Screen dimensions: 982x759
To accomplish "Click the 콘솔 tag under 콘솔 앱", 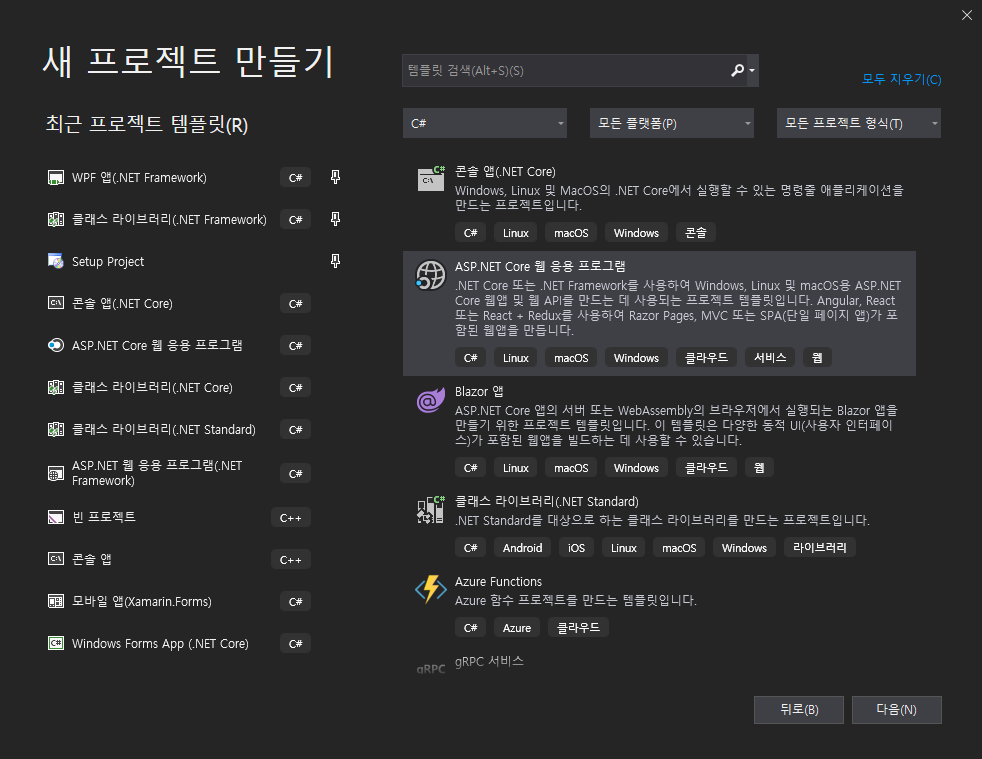I will point(696,233).
